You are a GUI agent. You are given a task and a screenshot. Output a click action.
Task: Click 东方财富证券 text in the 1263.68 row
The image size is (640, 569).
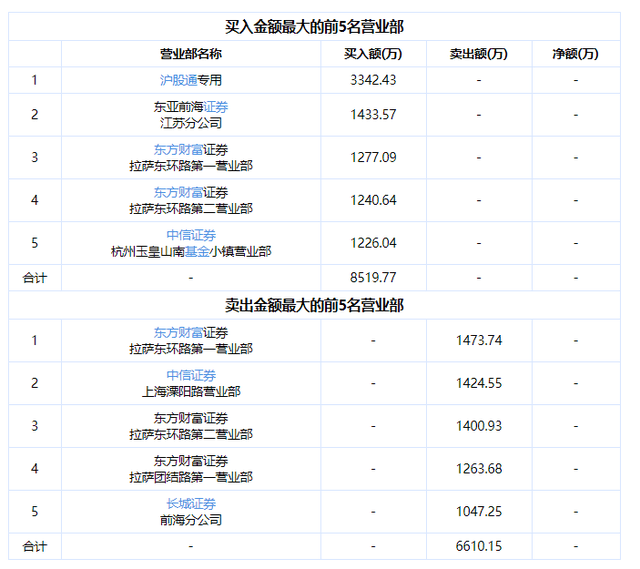pos(191,461)
